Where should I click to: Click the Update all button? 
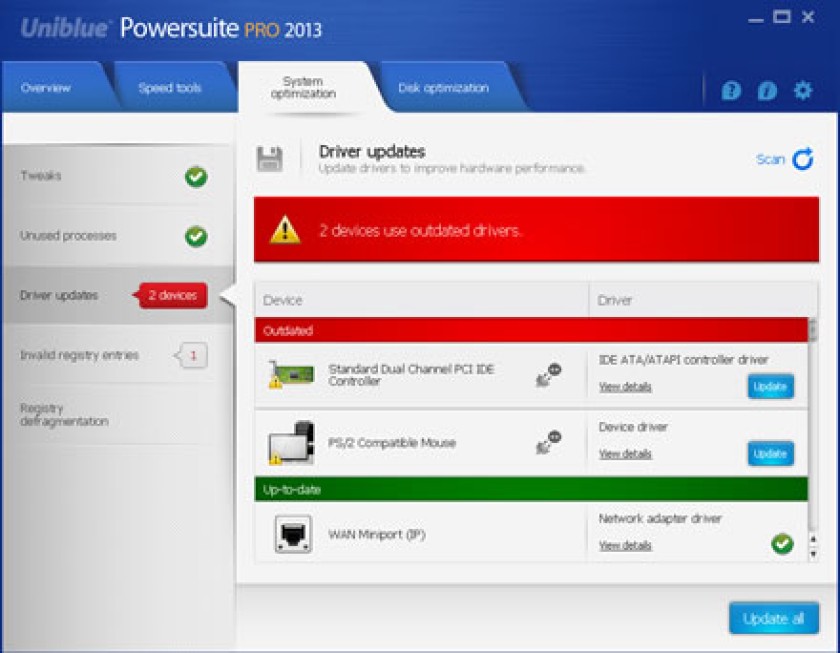point(774,618)
